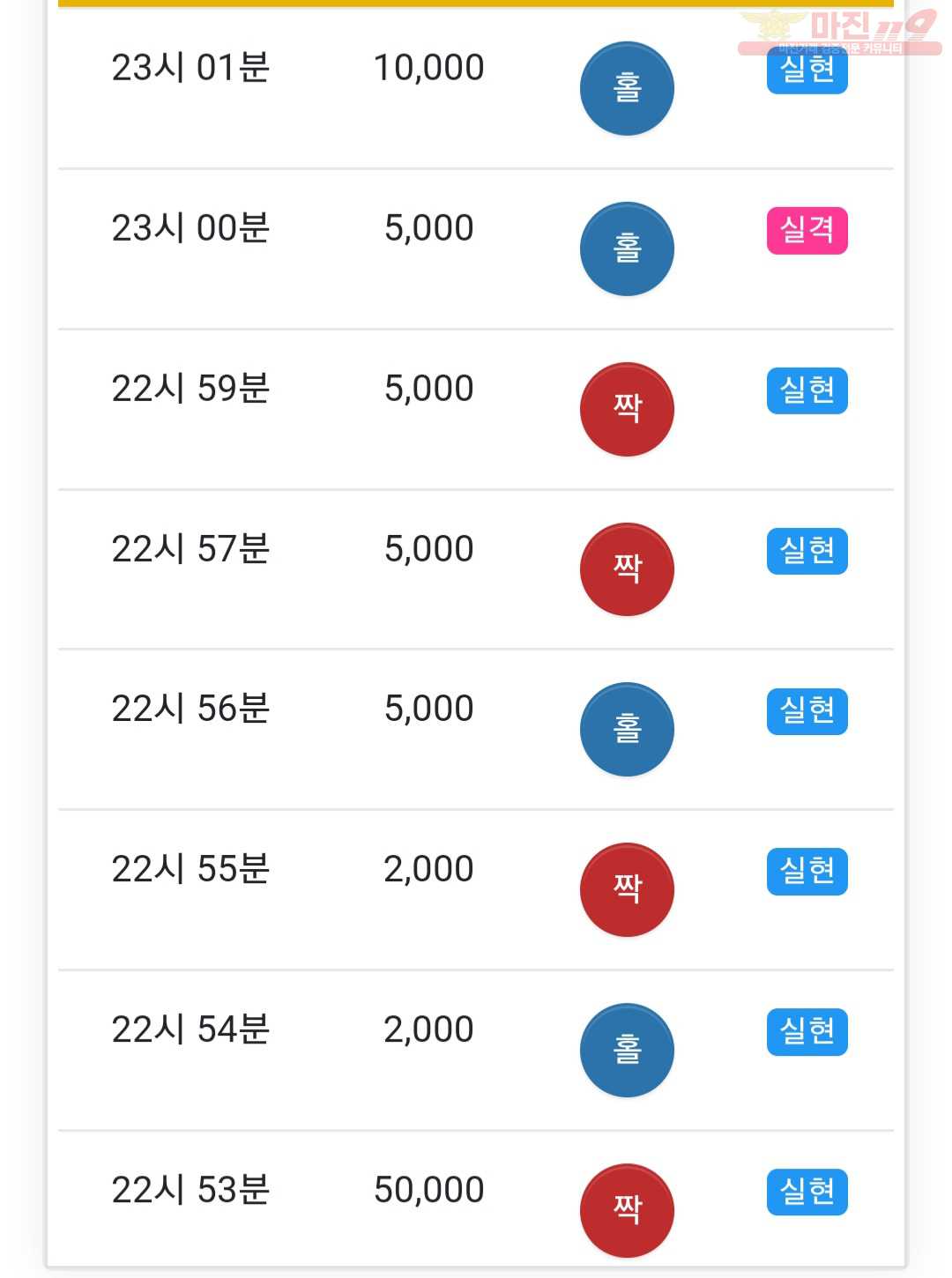Click the 마진 watermark logo

[x=840, y=32]
